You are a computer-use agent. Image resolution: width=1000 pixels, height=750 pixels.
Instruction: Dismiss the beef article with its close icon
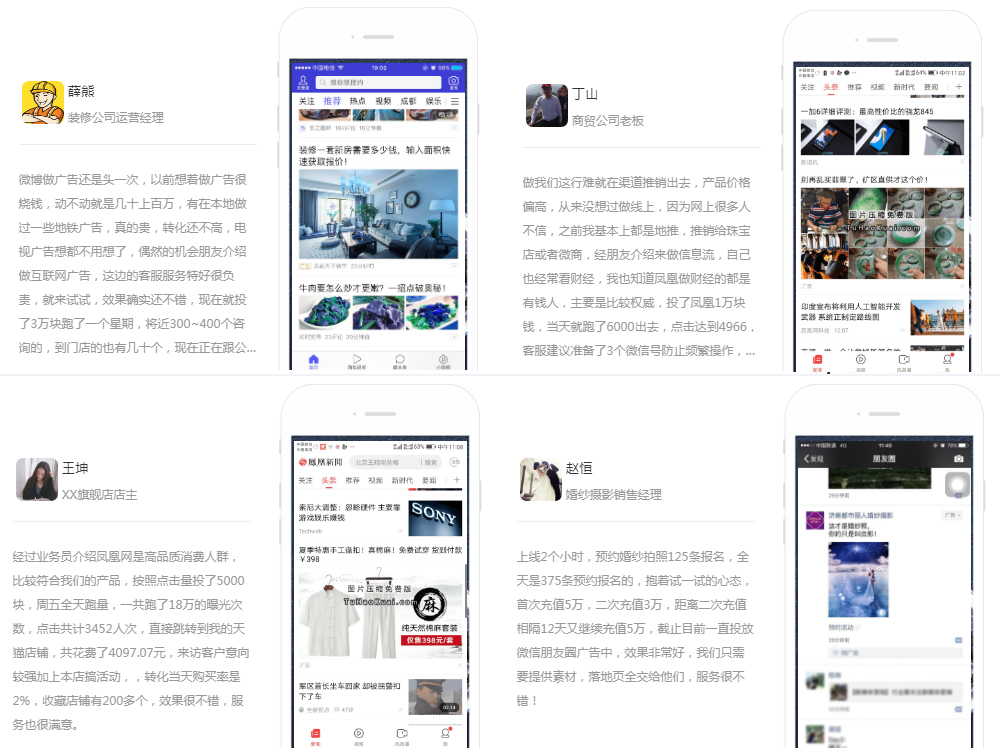click(x=454, y=336)
